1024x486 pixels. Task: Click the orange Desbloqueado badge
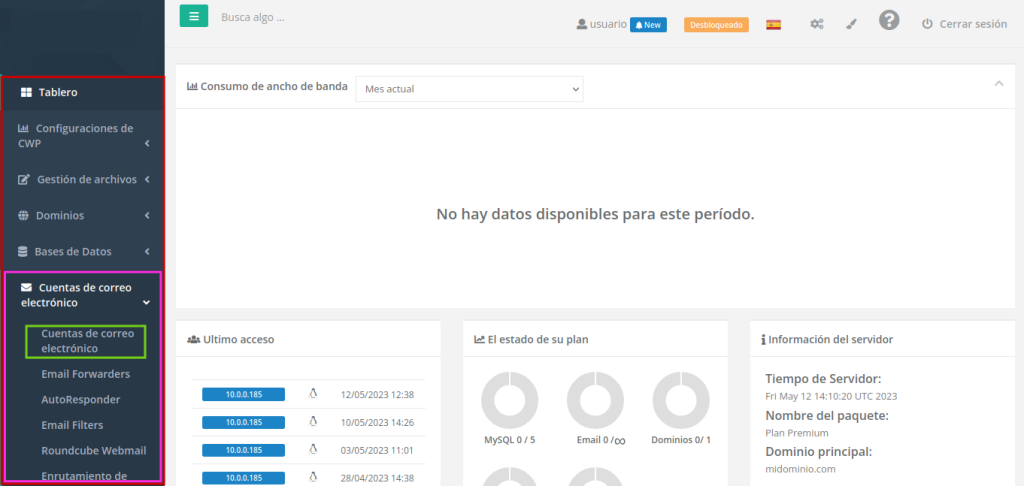tap(716, 24)
